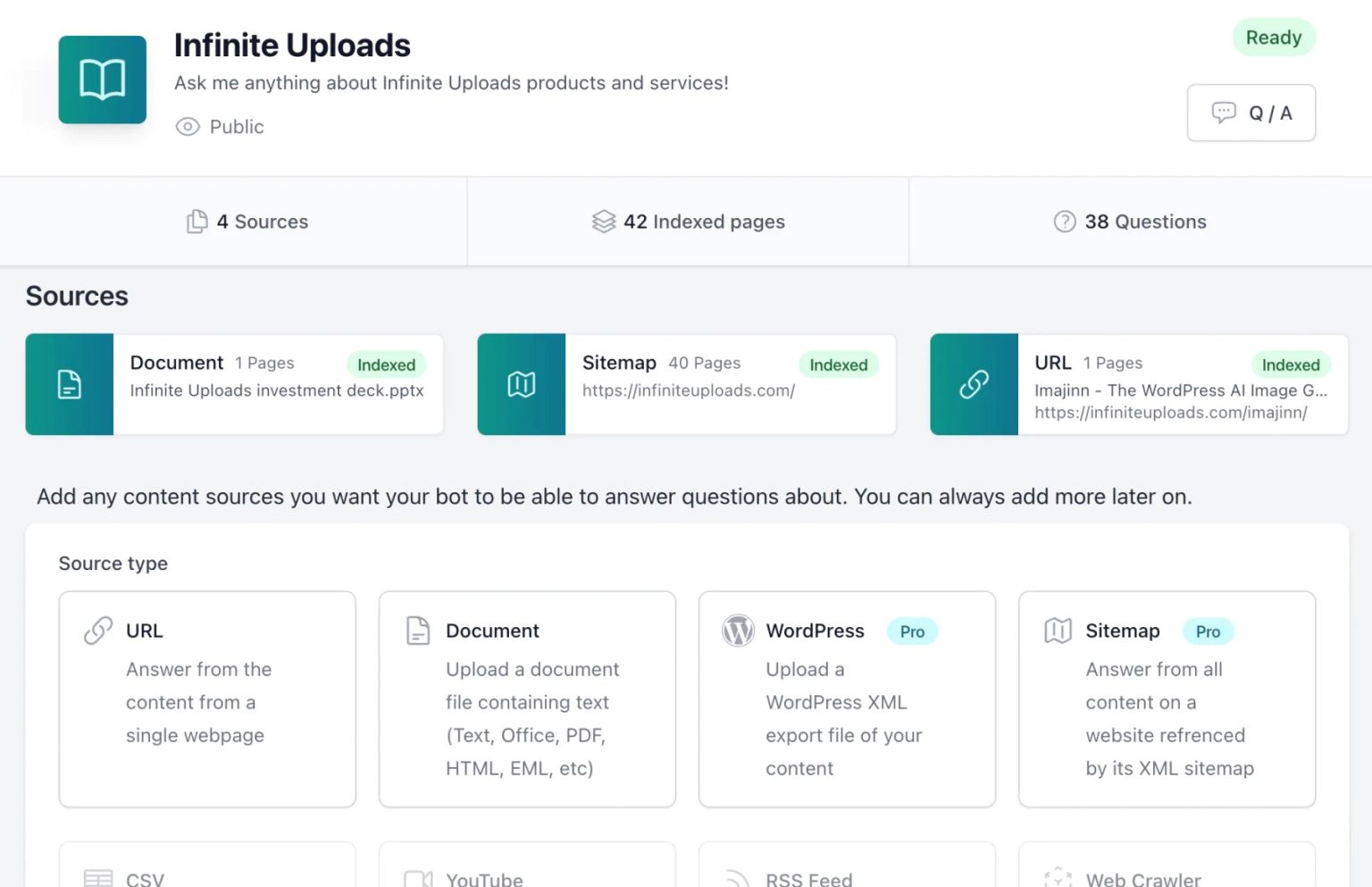The width and height of the screenshot is (1372, 887).
Task: Click the Ready status badge
Action: point(1274,38)
